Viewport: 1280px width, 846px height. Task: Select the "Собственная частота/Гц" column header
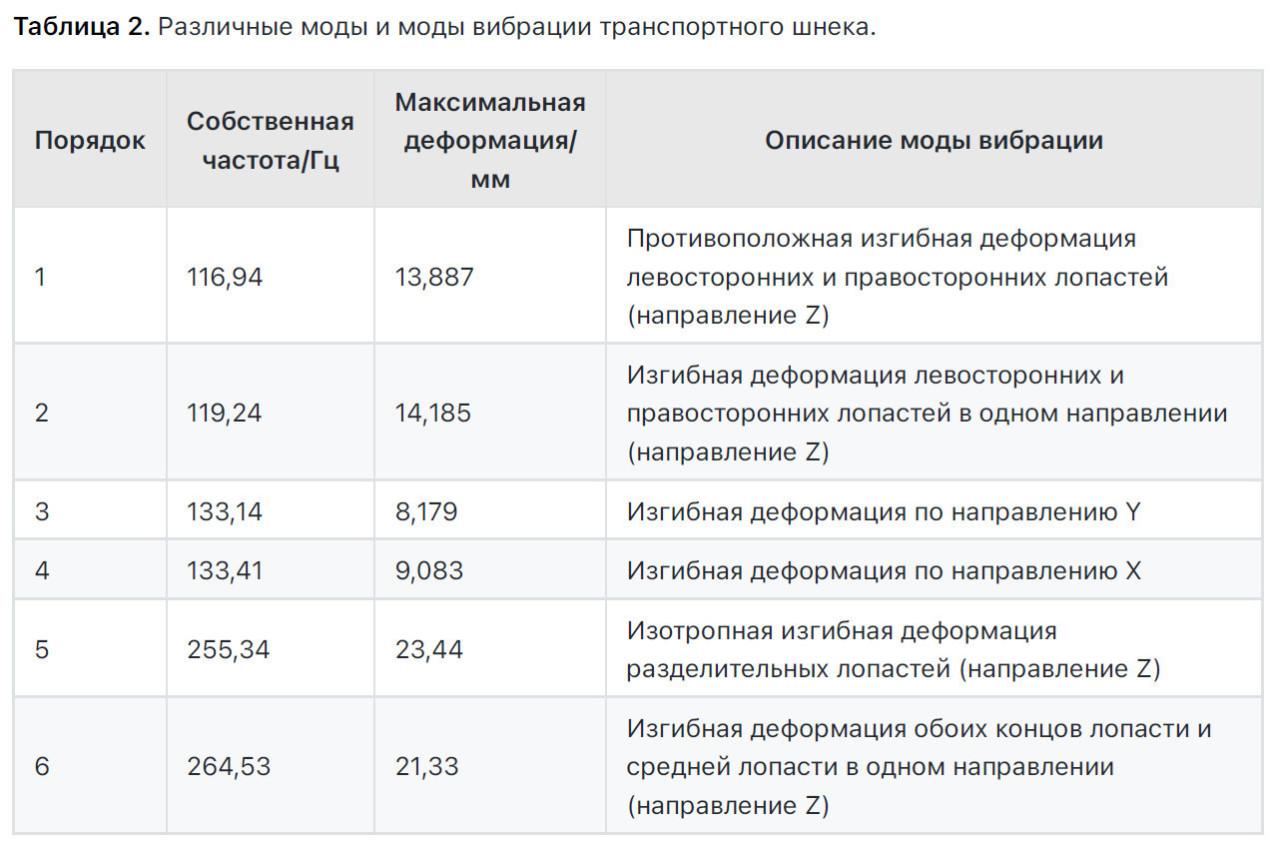pyautogui.click(x=270, y=140)
